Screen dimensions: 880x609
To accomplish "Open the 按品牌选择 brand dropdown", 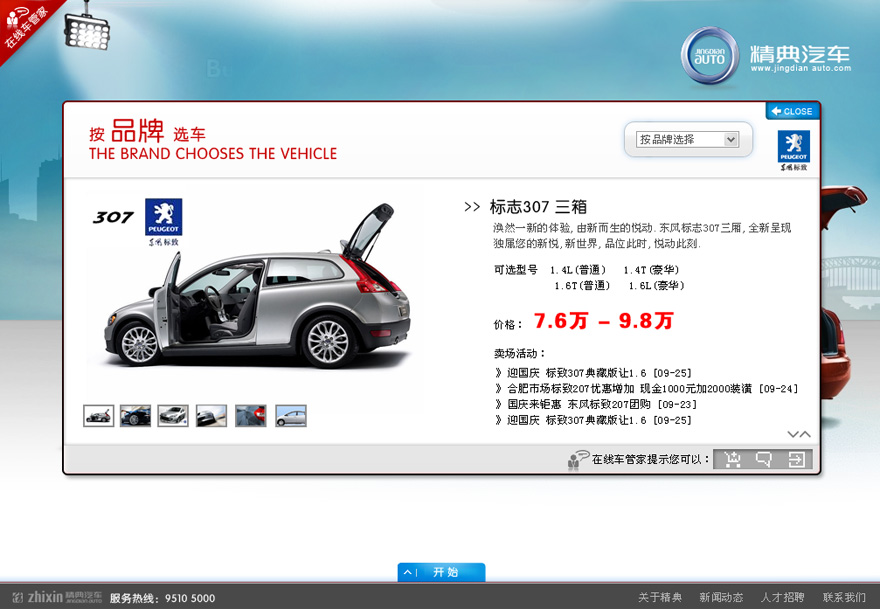I will (x=688, y=139).
